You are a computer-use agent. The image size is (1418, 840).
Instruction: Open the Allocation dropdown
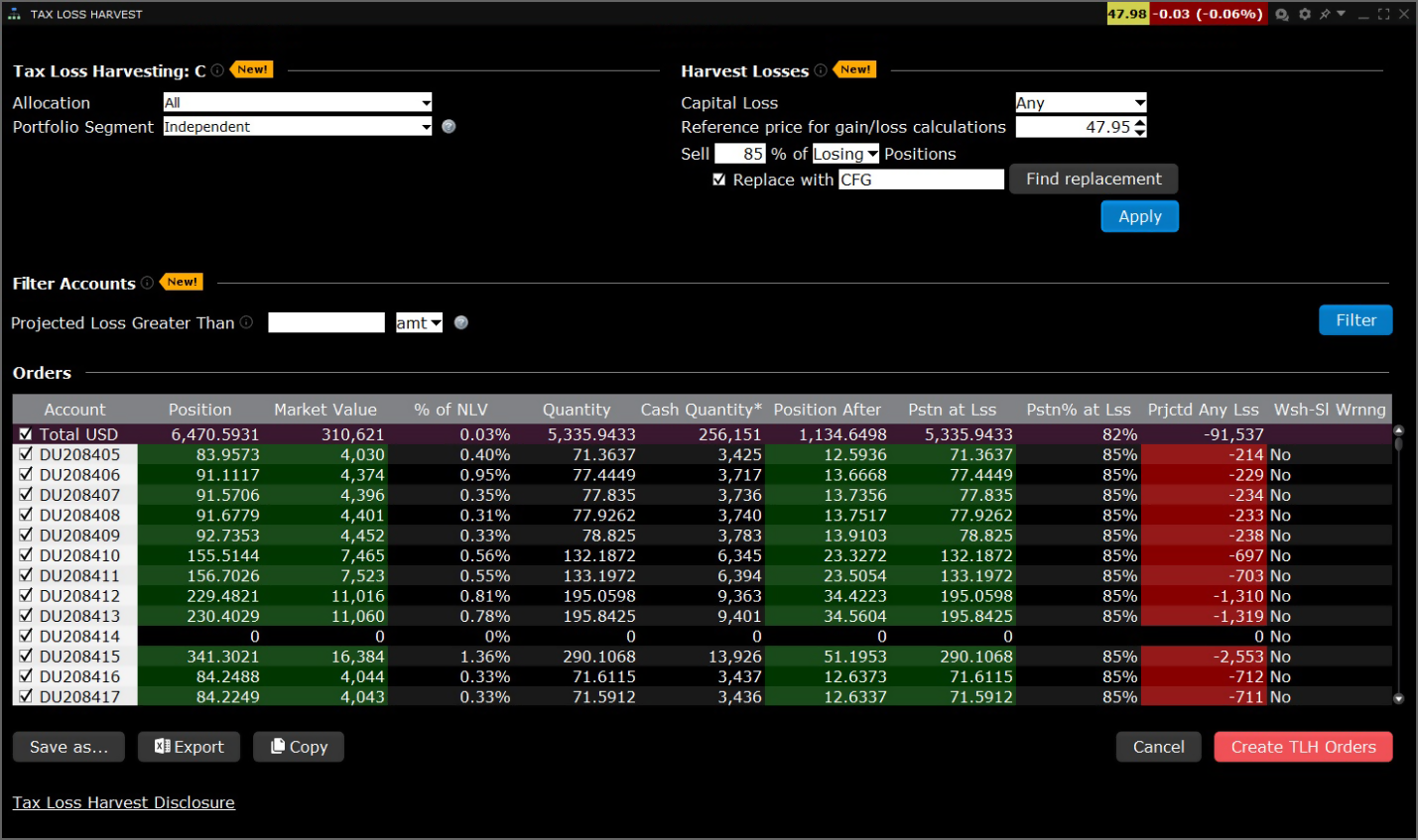298,102
